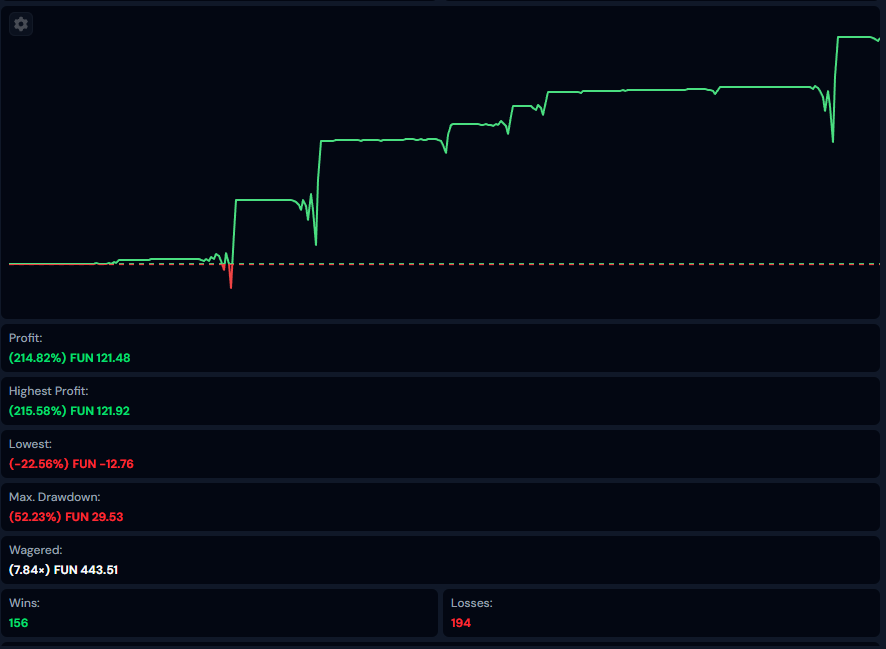Select the wins count 156
Image resolution: width=886 pixels, height=649 pixels.
pos(19,623)
